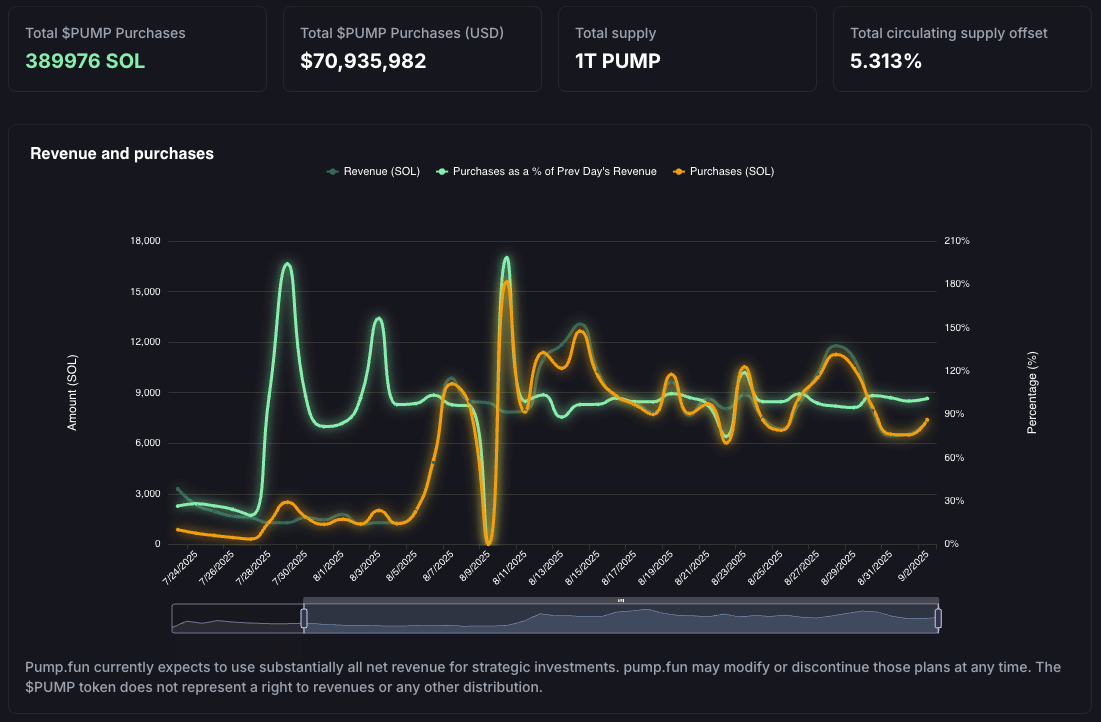Open the Total $PUMP Purchases card
Screen dimensions: 1101x722
click(x=138, y=49)
